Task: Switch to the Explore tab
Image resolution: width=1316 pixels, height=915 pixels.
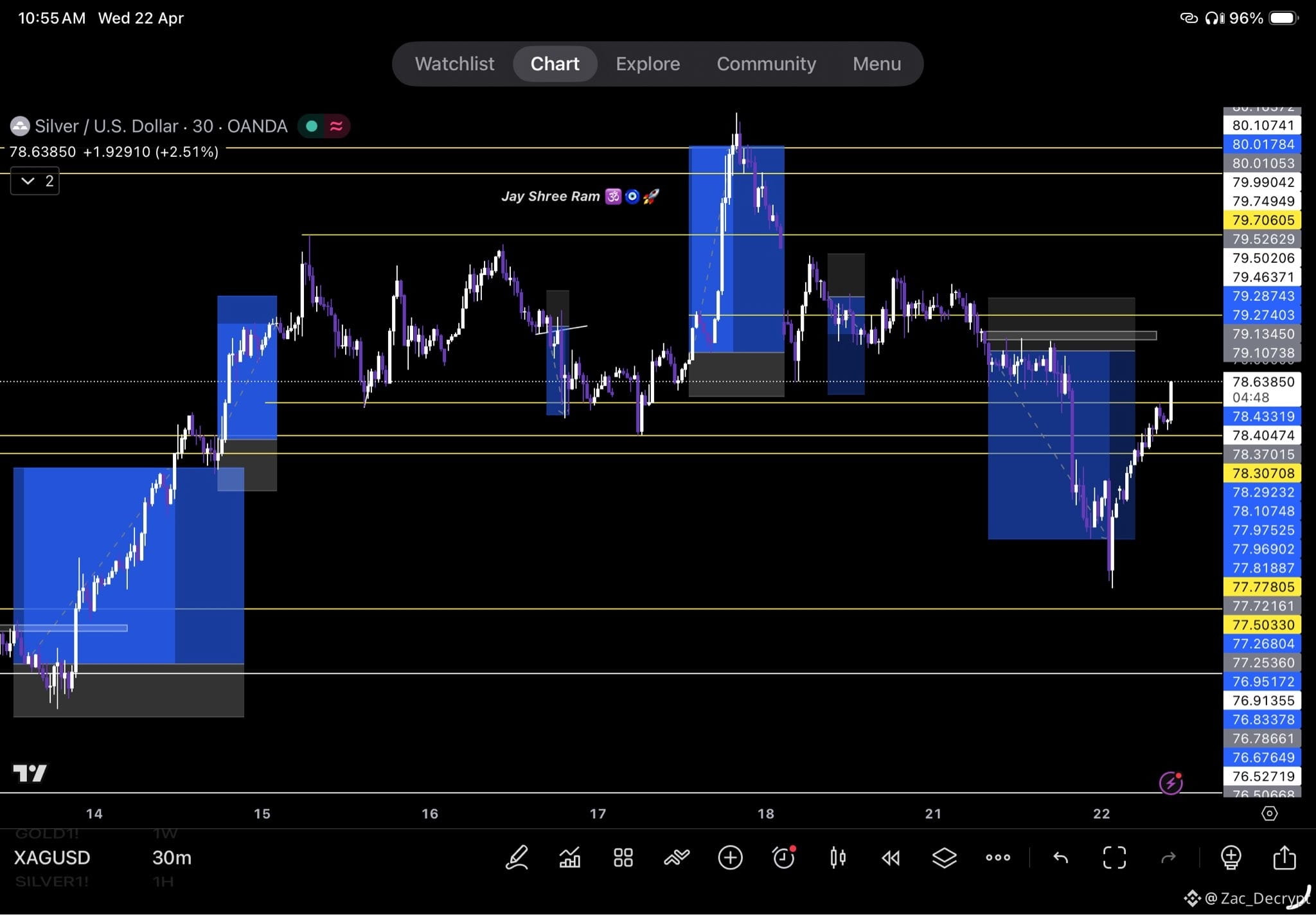Action: (x=648, y=64)
